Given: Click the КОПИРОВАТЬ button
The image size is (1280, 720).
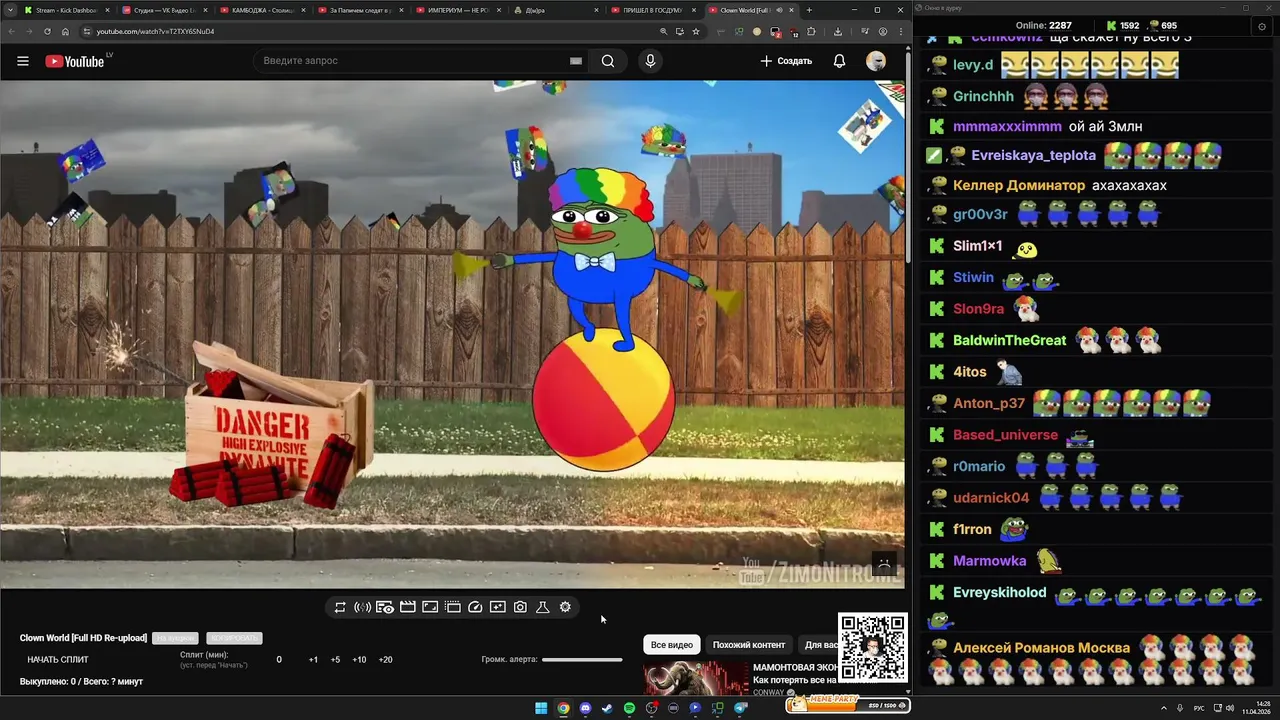Looking at the screenshot, I should [x=234, y=638].
